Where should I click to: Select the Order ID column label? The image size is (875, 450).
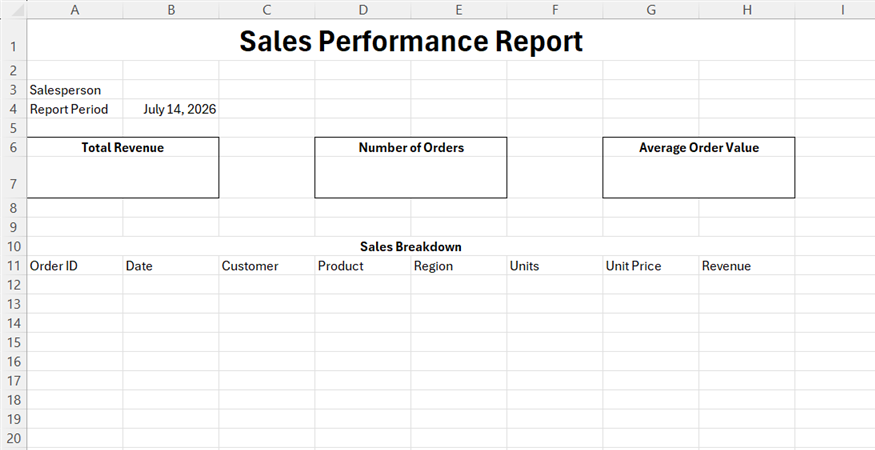(75, 266)
